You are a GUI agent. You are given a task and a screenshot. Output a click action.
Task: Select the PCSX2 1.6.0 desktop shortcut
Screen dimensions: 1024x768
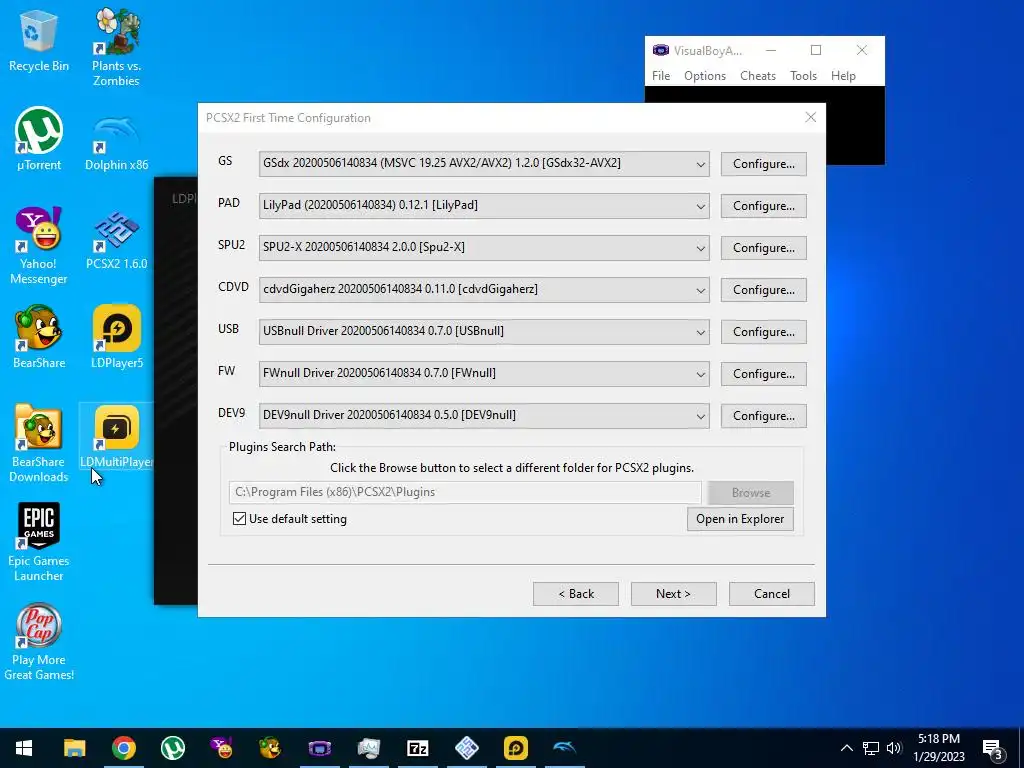[x=116, y=240]
